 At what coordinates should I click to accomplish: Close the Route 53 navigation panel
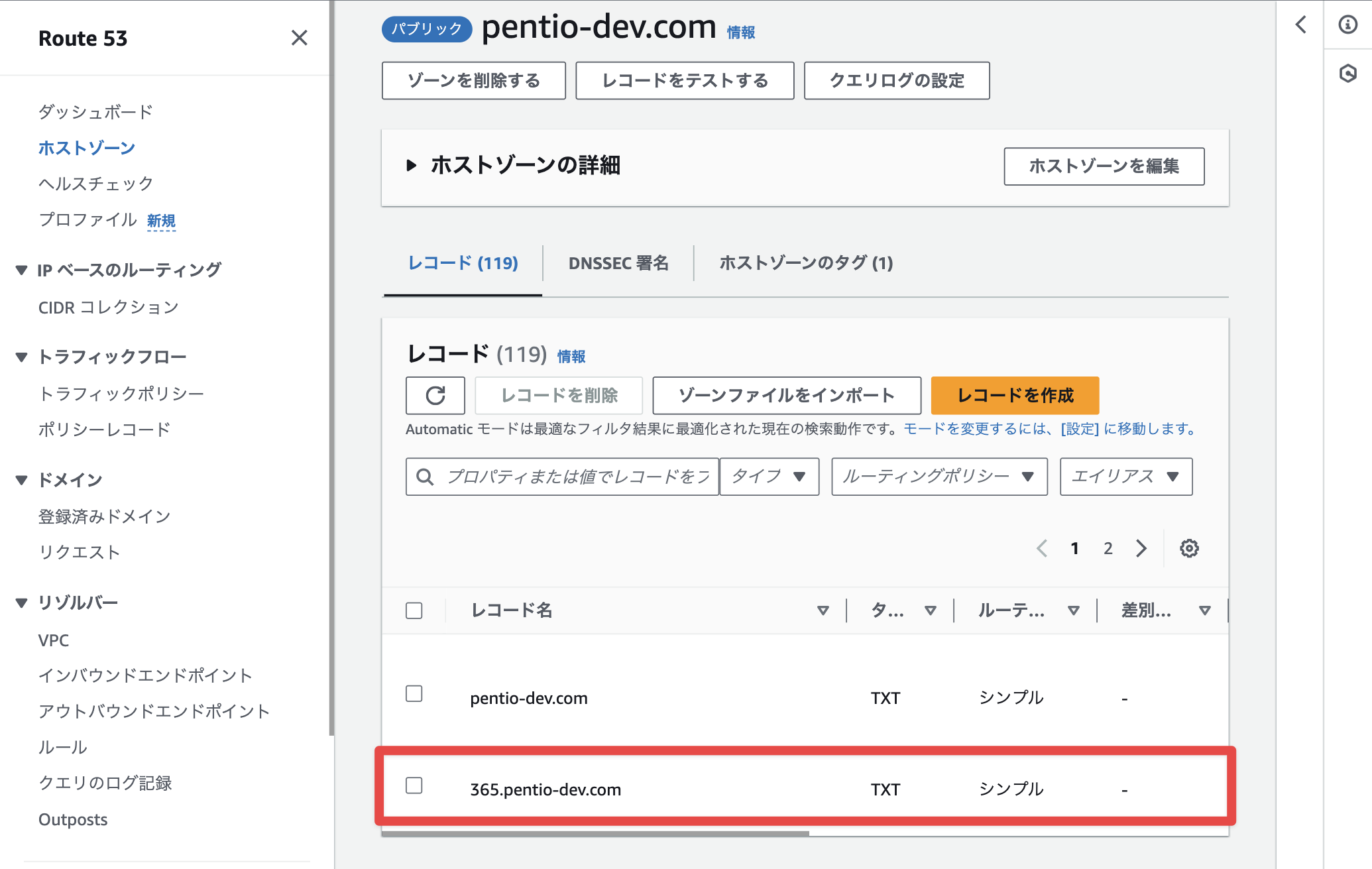point(300,38)
